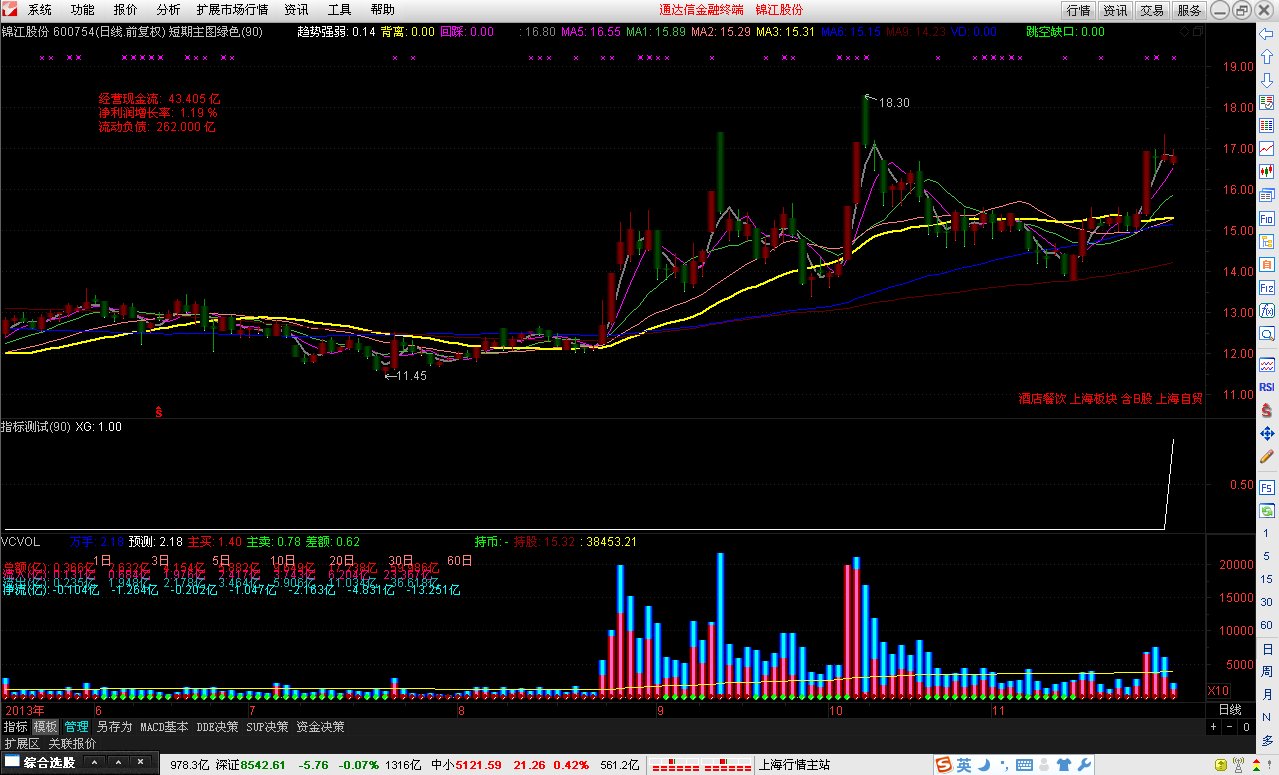Click the f(x) formula icon
Viewport: 1279px width, 775px height.
1266,310
